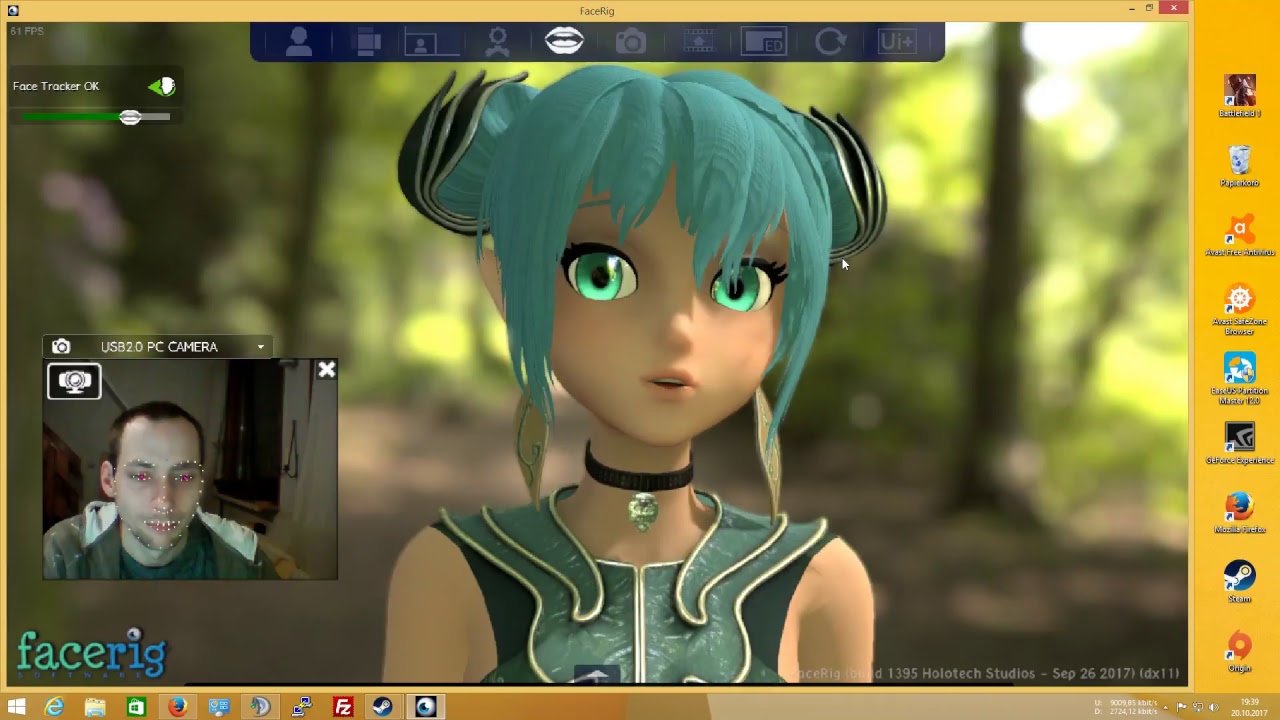
Task: Click the circular arrow reset avatar icon
Action: (830, 42)
